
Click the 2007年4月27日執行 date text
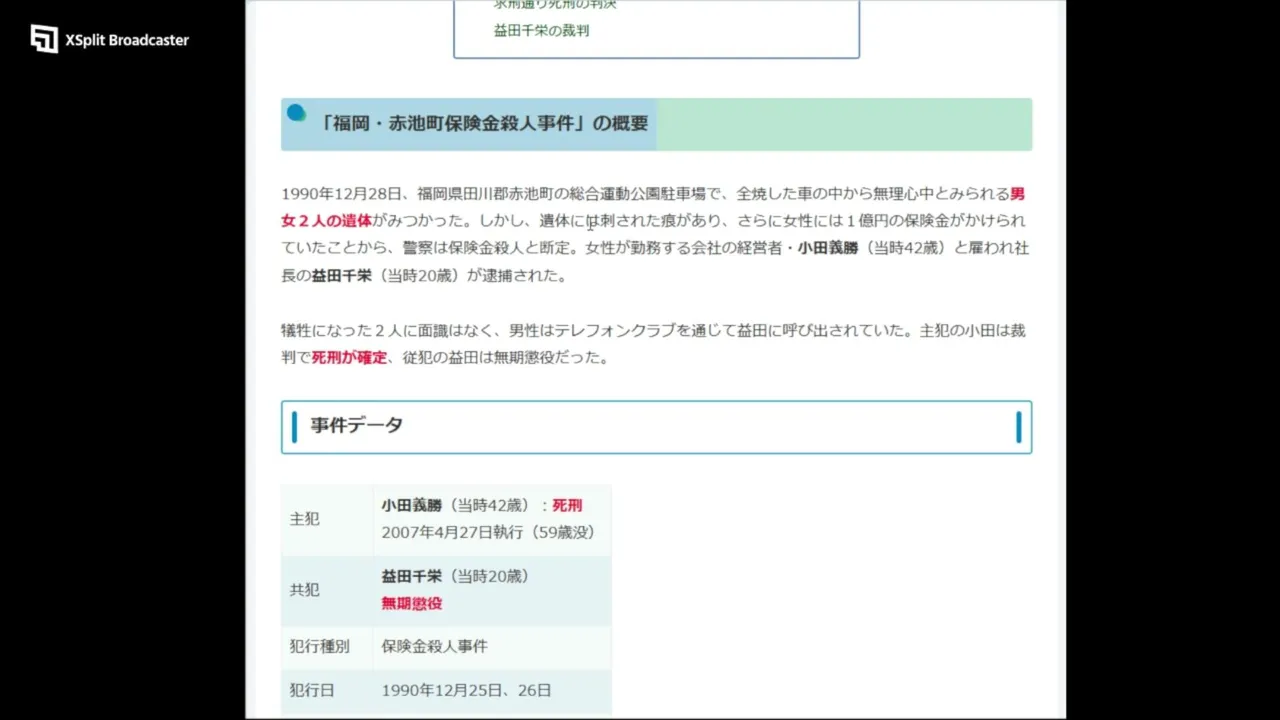(x=452, y=533)
